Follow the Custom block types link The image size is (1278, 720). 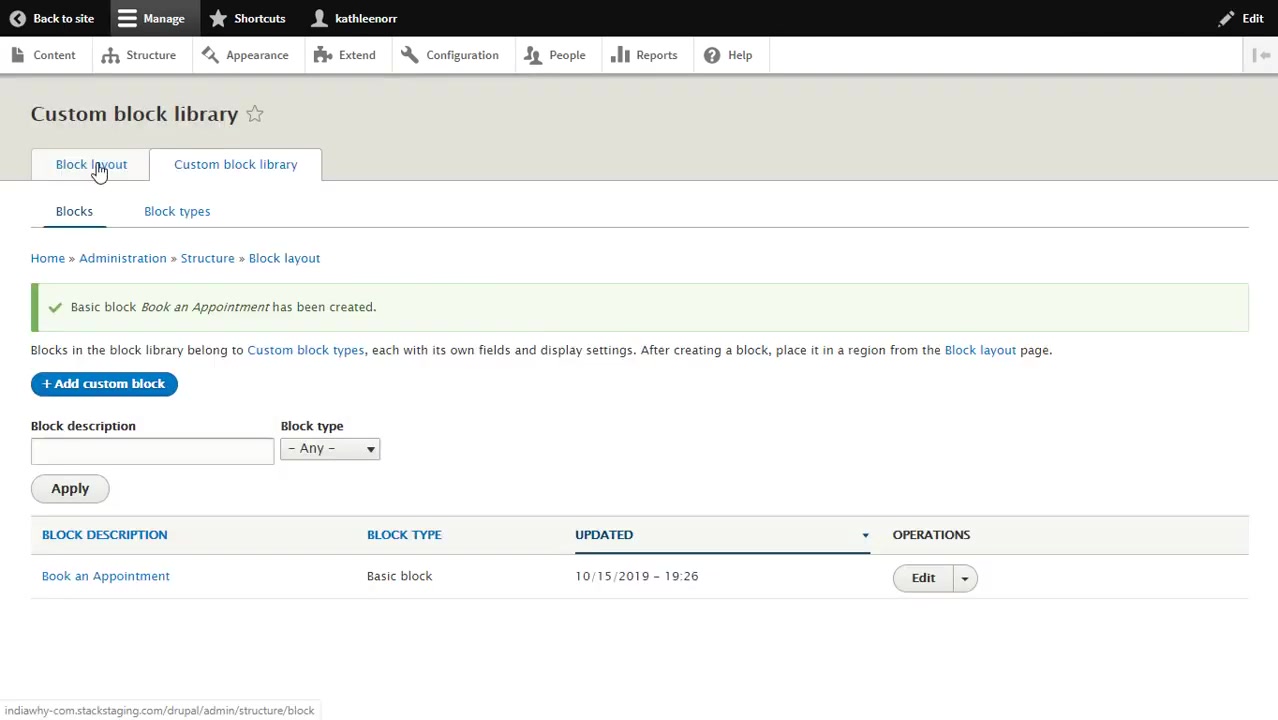click(305, 350)
